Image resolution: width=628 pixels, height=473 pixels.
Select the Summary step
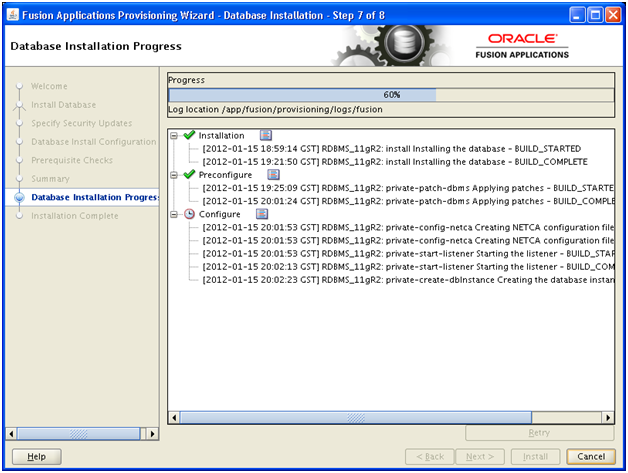pos(50,179)
